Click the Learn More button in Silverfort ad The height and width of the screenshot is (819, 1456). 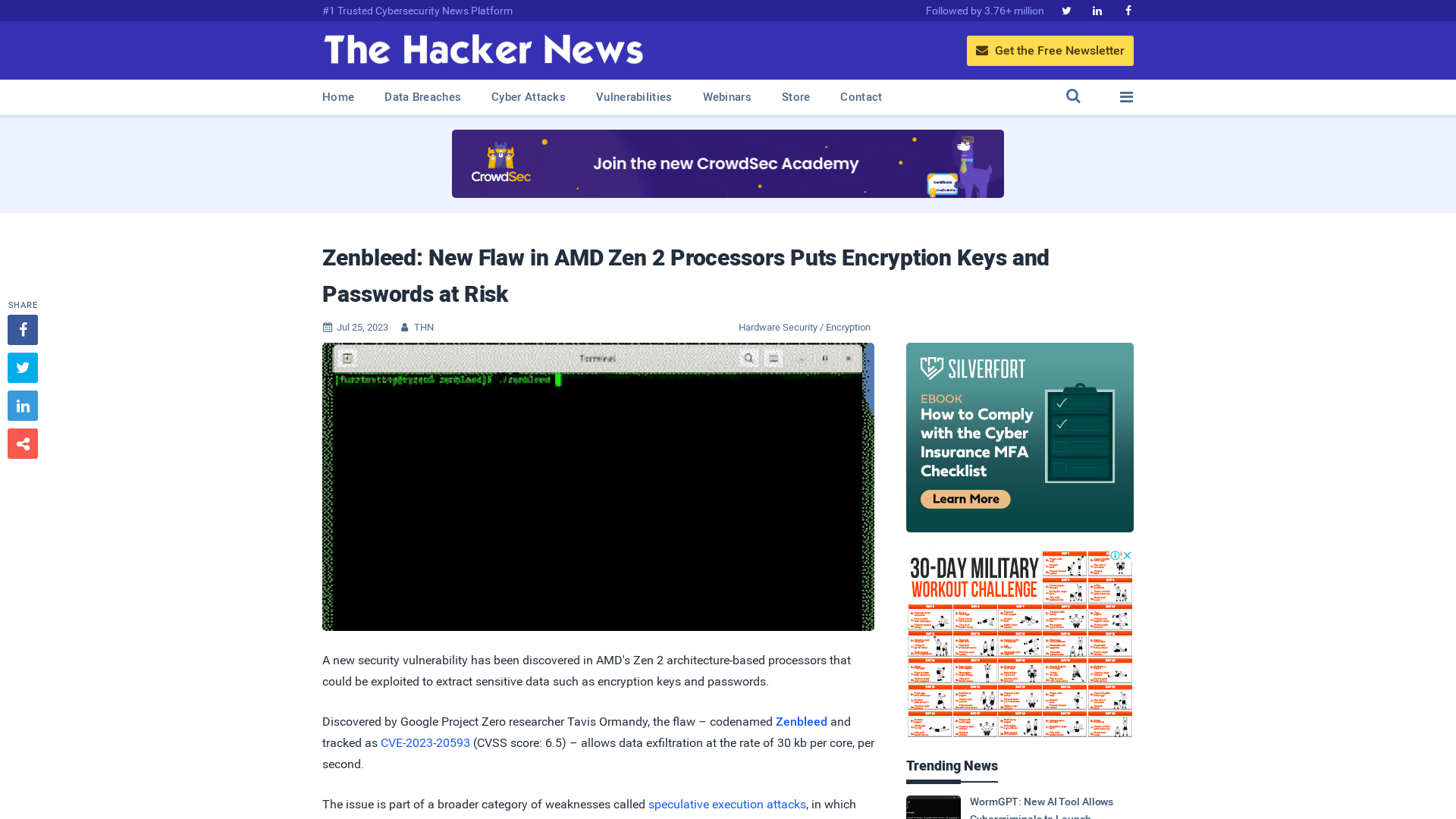tap(964, 498)
